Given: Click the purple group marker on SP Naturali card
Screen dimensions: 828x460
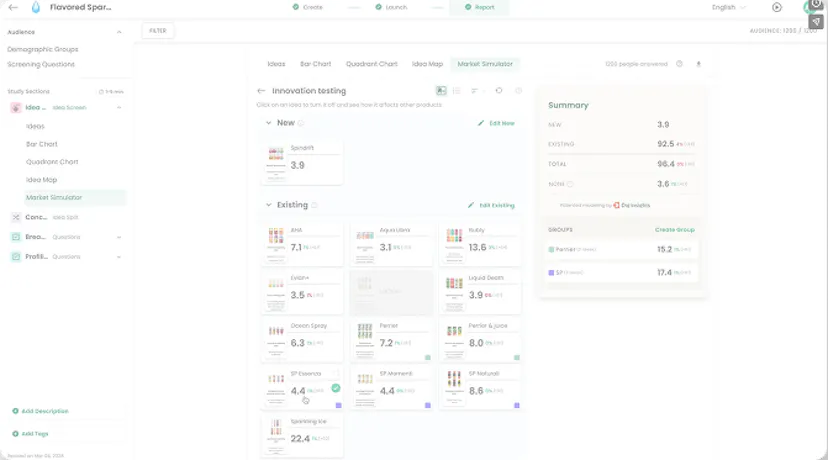Looking at the screenshot, I should (516, 406).
